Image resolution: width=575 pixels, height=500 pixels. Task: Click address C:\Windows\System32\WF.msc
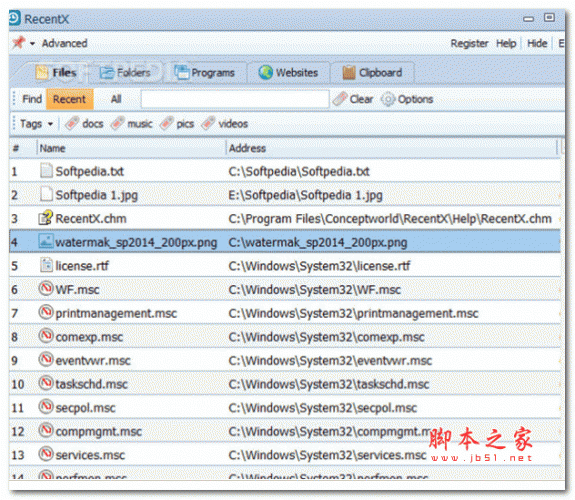click(x=315, y=290)
